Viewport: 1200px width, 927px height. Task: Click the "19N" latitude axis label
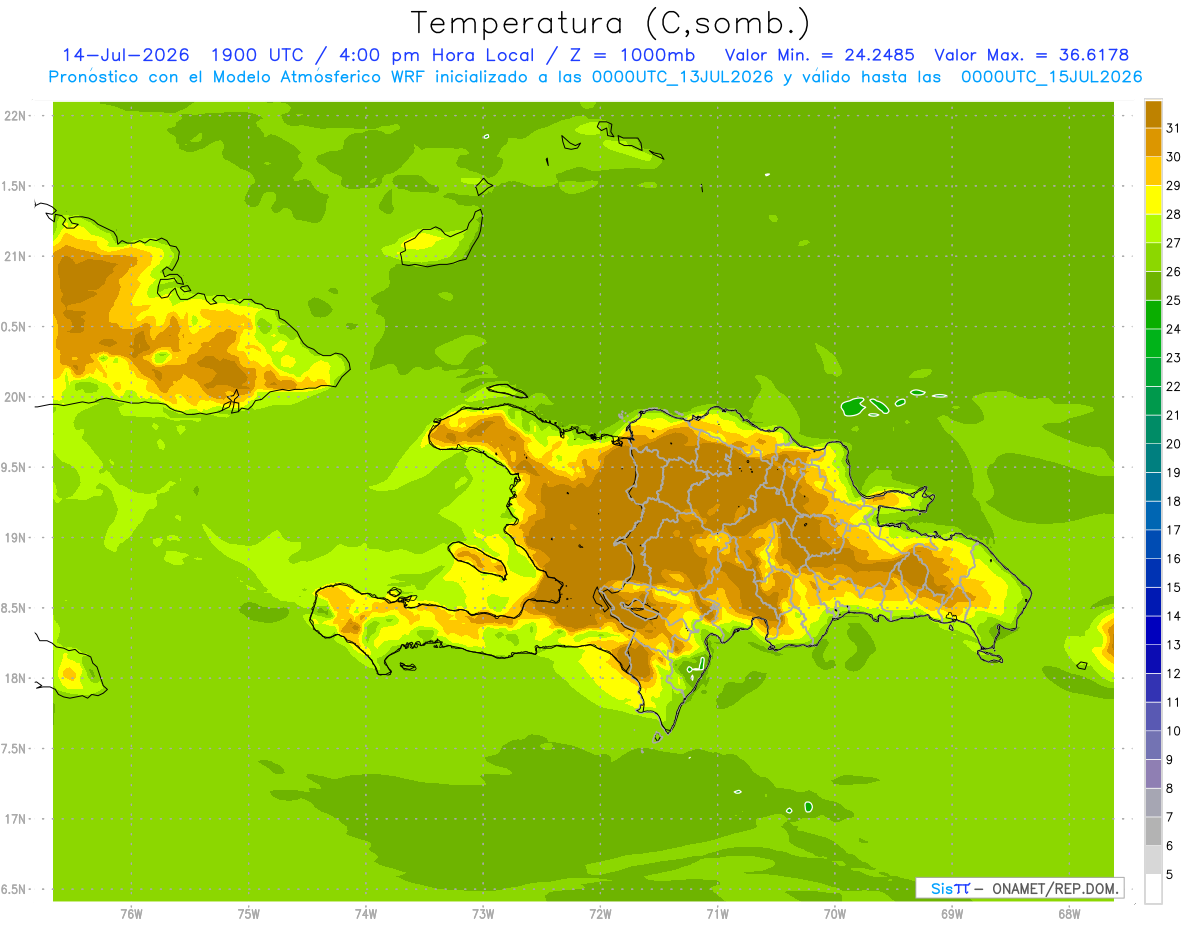pos(16,538)
